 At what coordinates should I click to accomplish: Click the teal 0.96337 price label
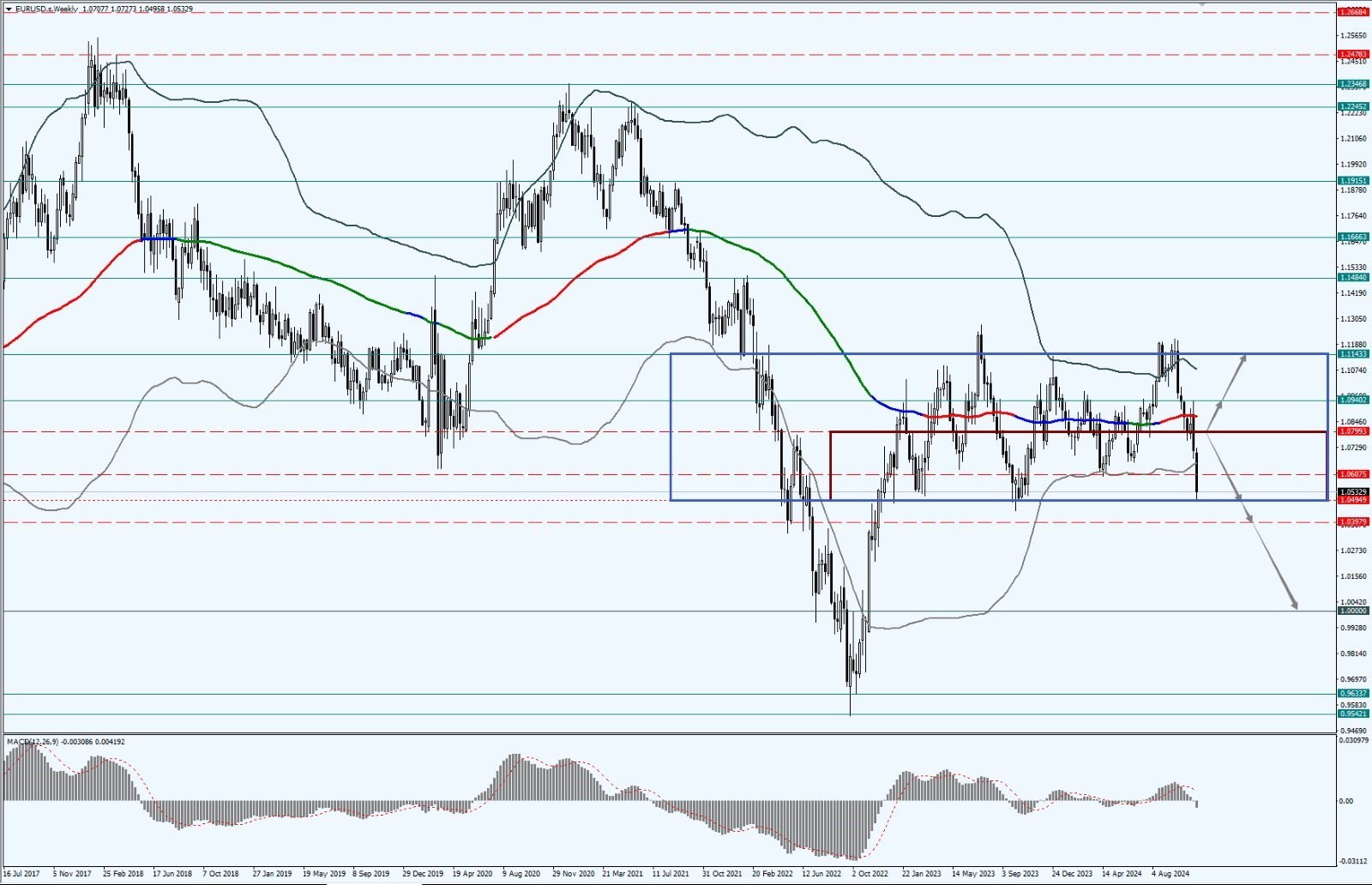tap(1352, 693)
